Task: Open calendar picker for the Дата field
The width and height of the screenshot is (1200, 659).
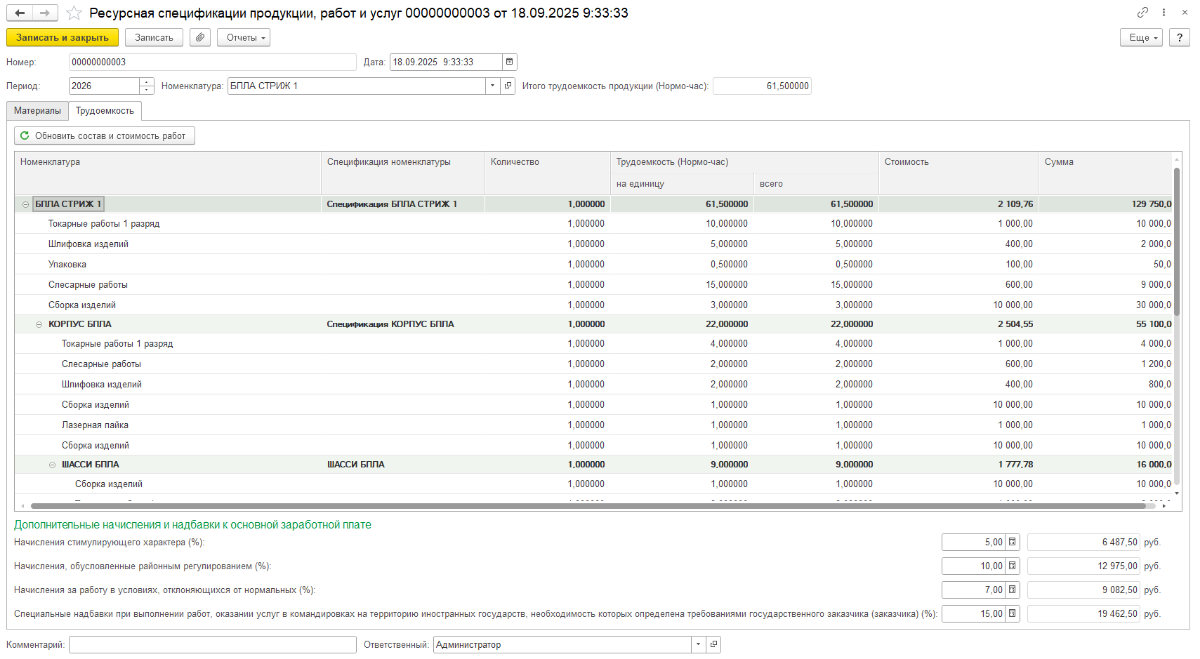Action: click(x=510, y=62)
